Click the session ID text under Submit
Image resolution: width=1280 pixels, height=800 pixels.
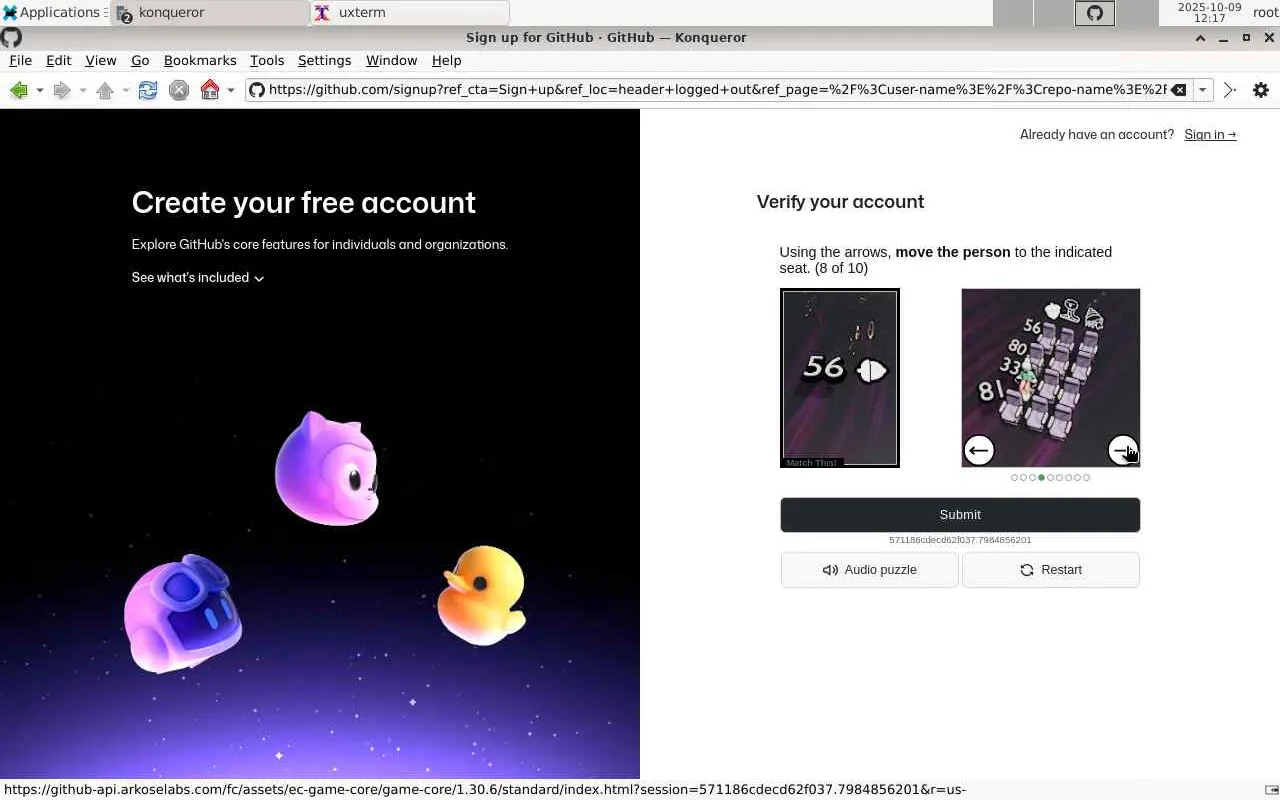[960, 540]
